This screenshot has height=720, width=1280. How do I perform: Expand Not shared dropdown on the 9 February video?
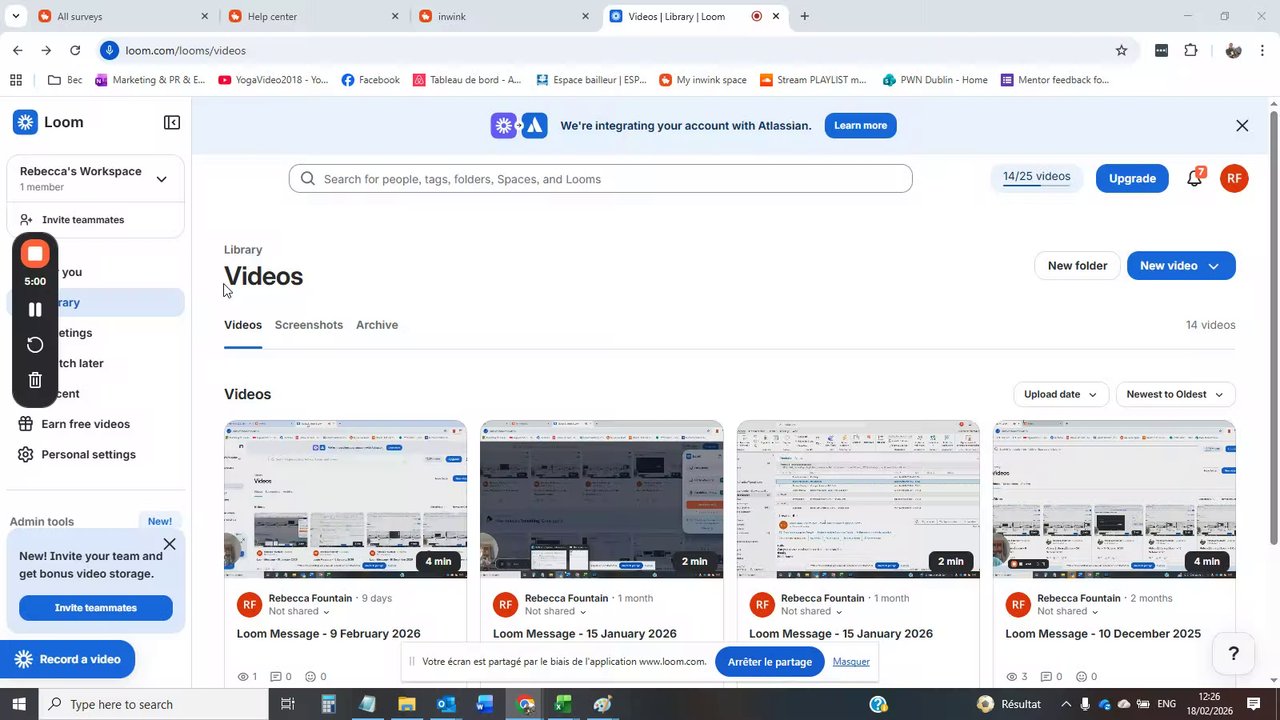pyautogui.click(x=299, y=611)
